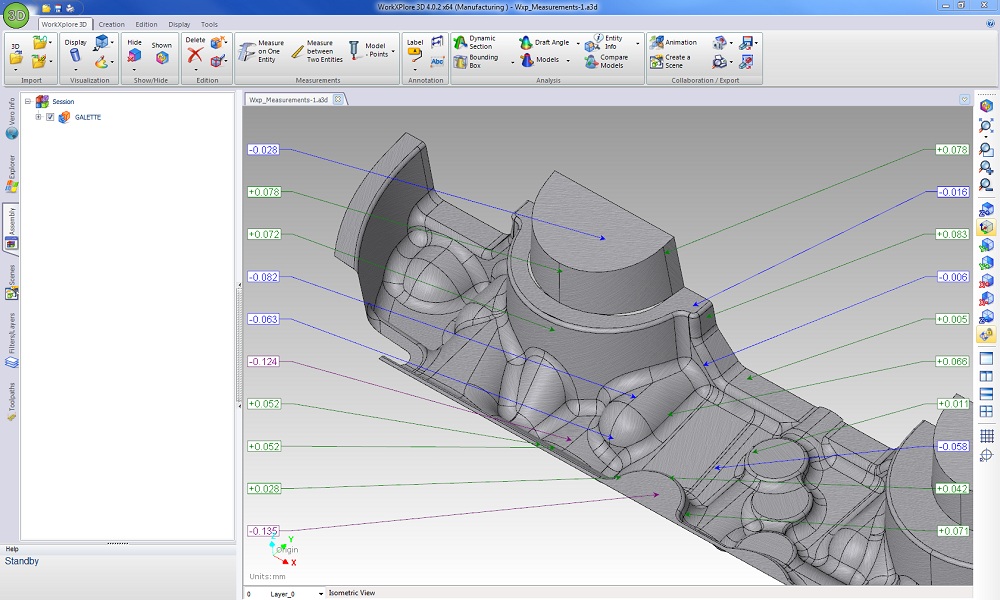Collapse the Session tree node

click(x=28, y=101)
